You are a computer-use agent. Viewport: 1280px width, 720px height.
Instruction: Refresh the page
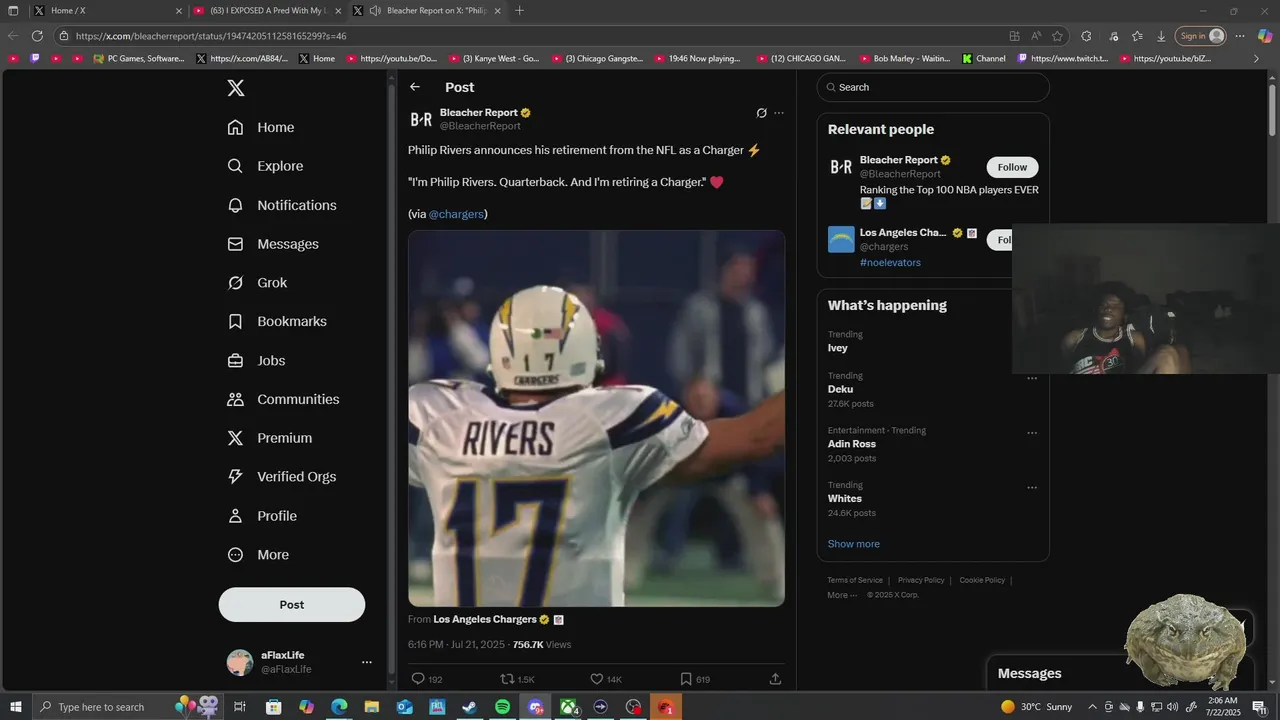click(37, 36)
